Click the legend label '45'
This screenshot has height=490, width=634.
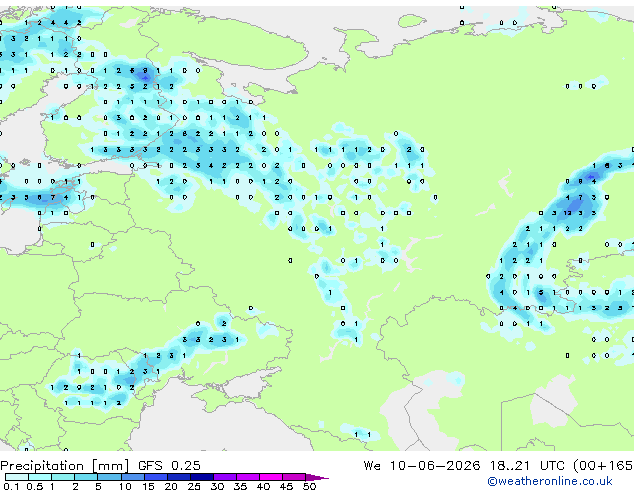coord(287,486)
